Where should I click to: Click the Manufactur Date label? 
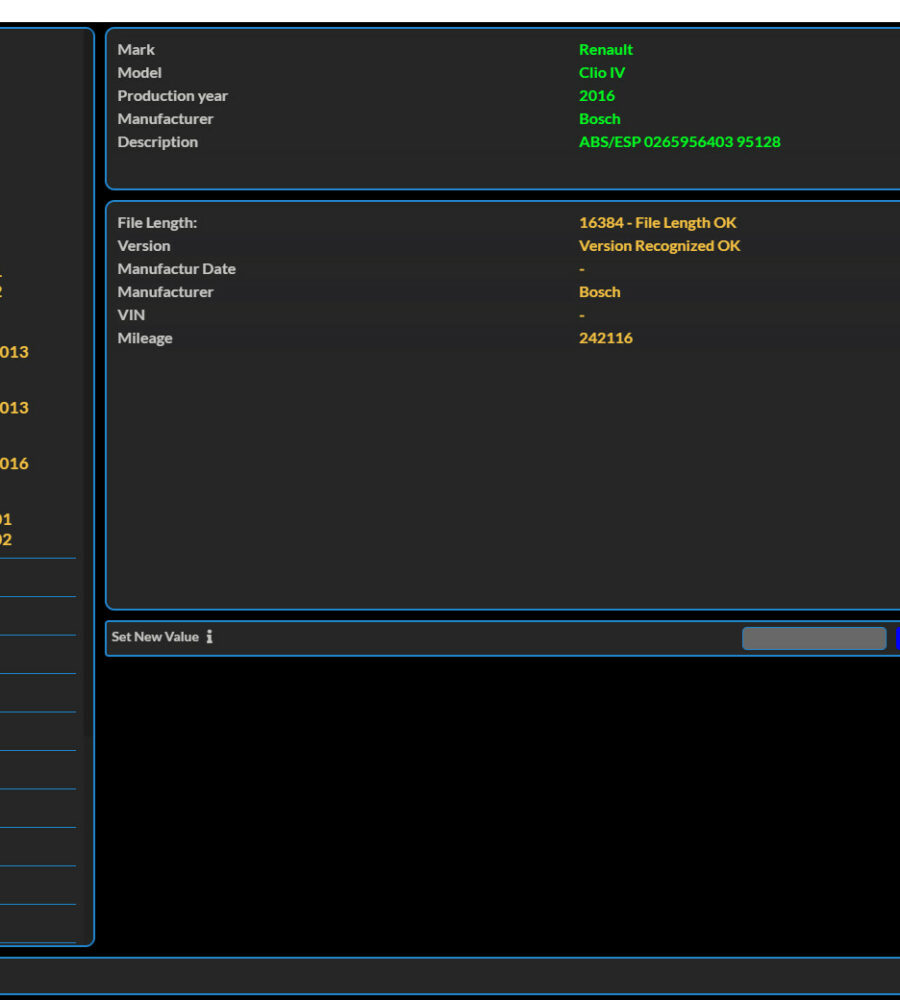point(176,269)
